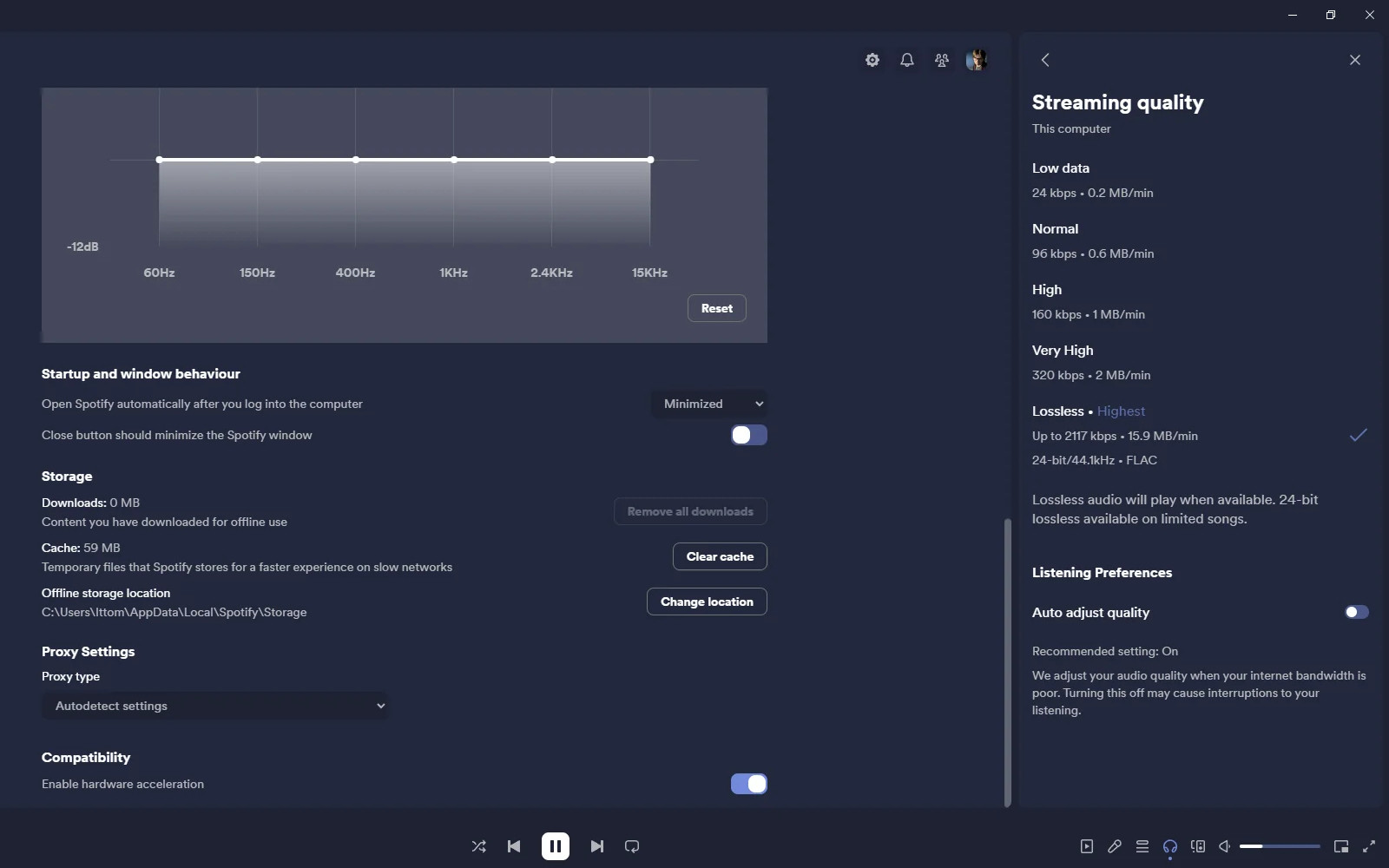
Task: Restore down the Spotify window
Action: (1331, 15)
